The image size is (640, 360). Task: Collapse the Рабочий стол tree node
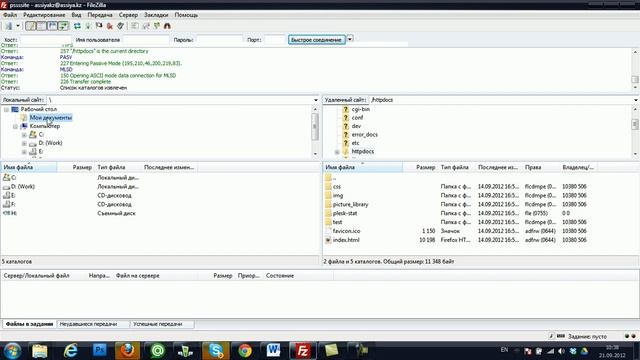[x=6, y=109]
